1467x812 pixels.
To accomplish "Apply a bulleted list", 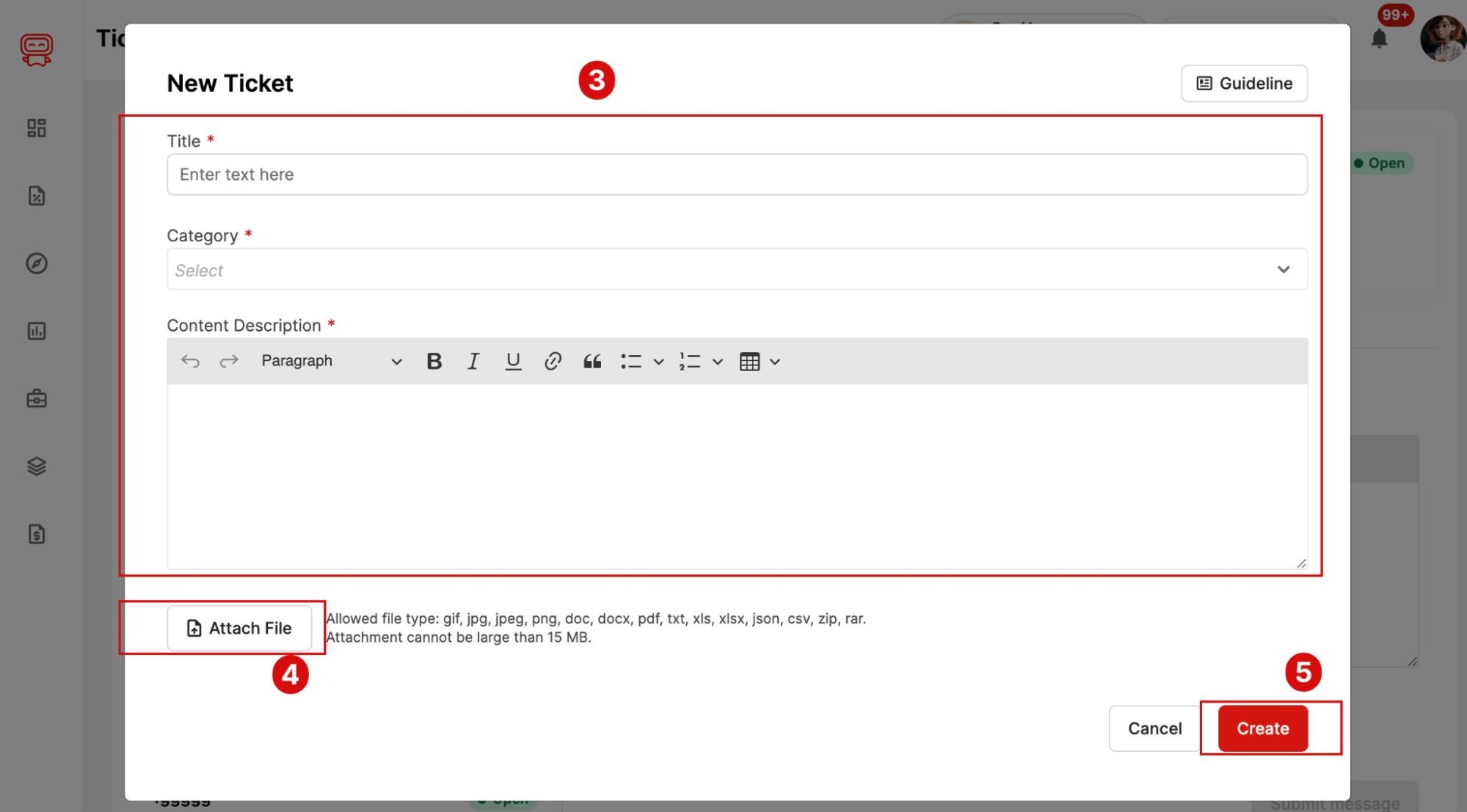I will (631, 360).
